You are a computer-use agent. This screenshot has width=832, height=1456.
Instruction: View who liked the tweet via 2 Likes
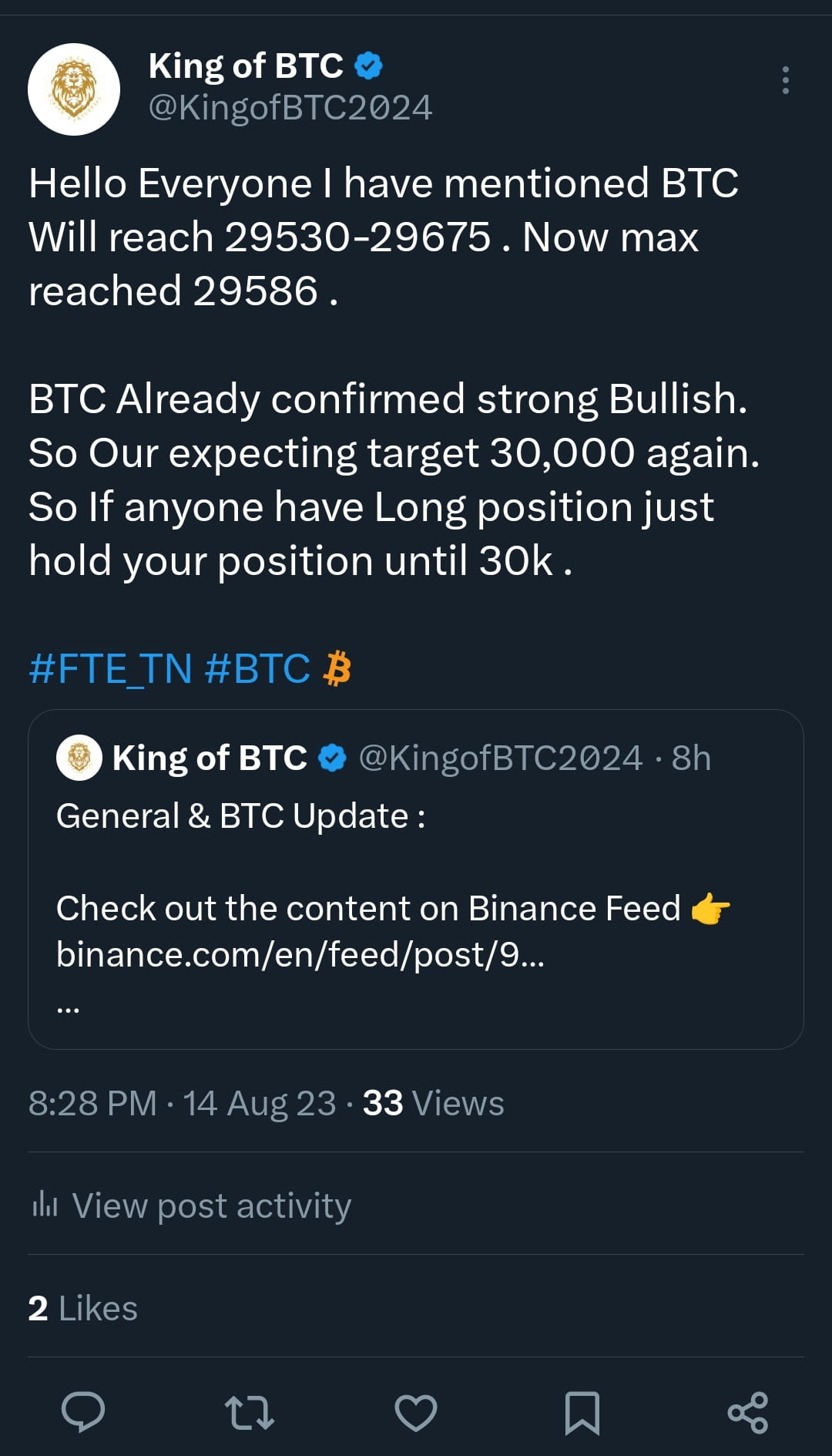pos(82,1307)
